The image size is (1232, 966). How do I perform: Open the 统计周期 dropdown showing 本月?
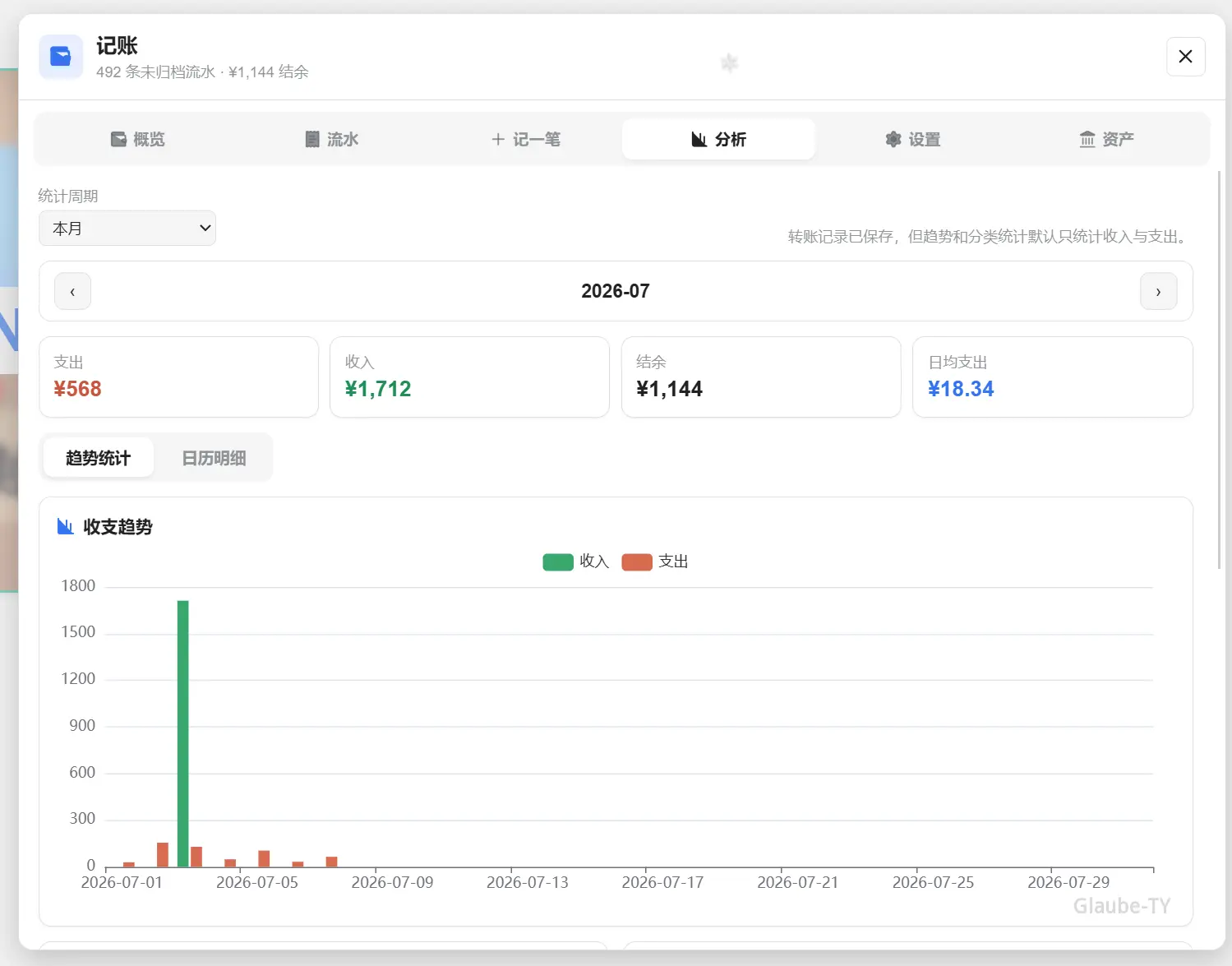[x=127, y=229]
